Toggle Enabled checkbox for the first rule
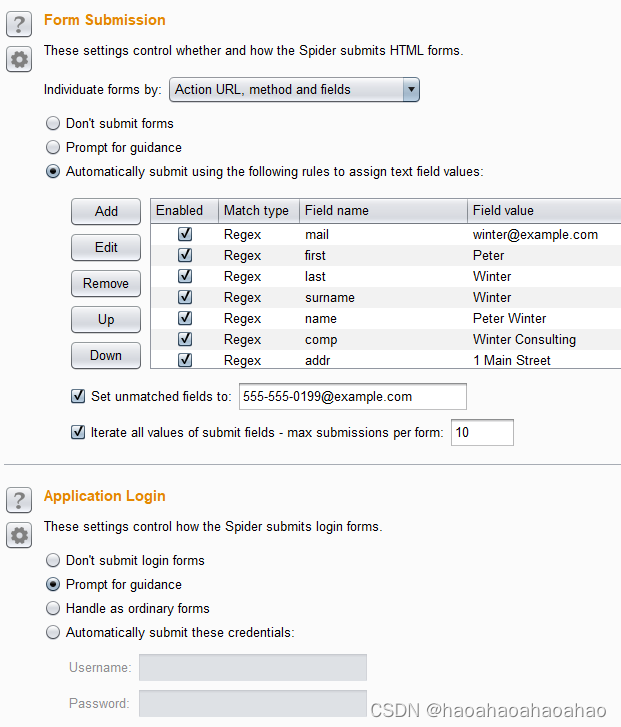This screenshot has width=621, height=727. pos(185,255)
